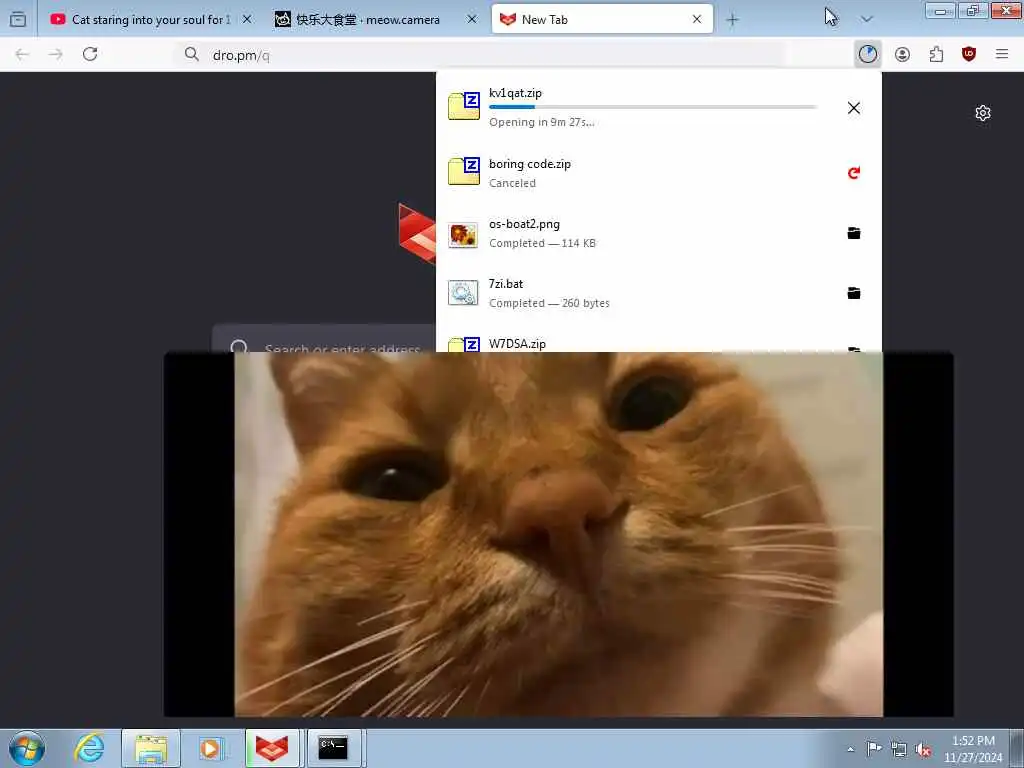The width and height of the screenshot is (1024, 768).
Task: Switch to Cat staring into your soul tab
Action: (x=151, y=20)
